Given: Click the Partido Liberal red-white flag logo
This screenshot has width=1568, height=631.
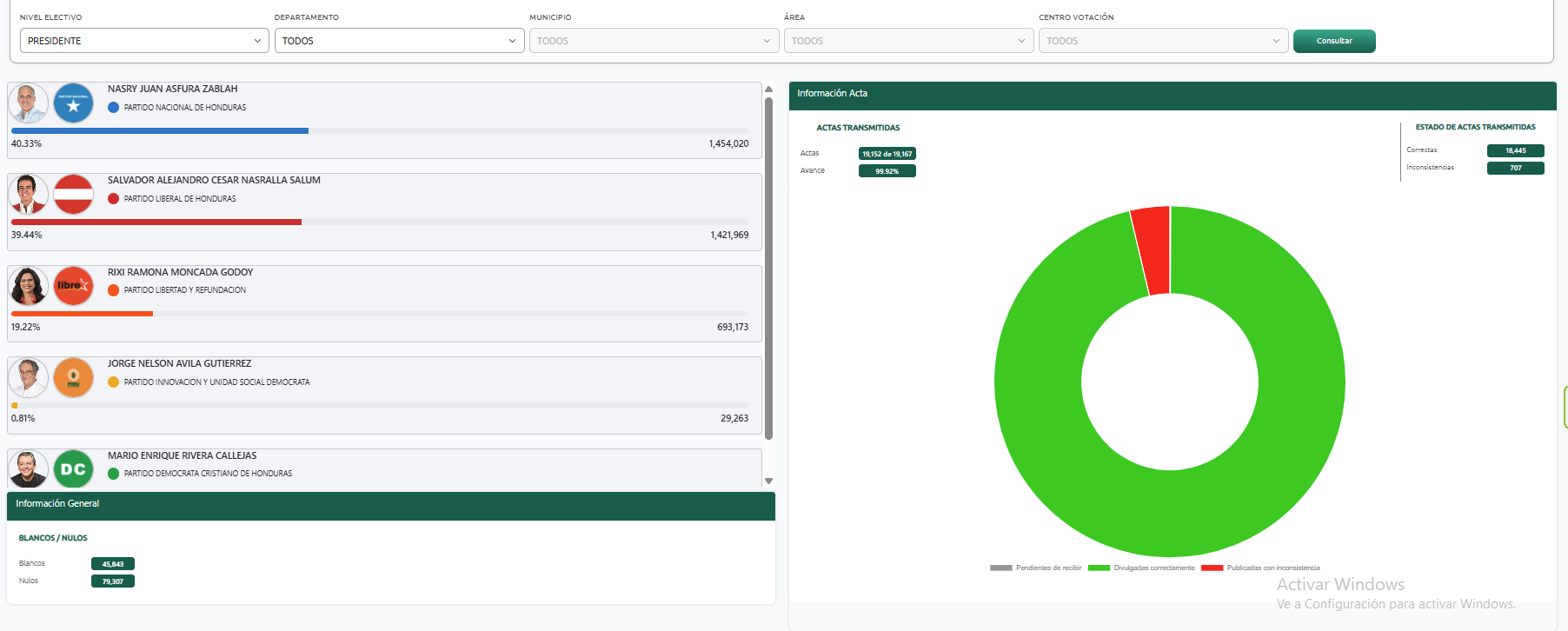Looking at the screenshot, I should (73, 195).
